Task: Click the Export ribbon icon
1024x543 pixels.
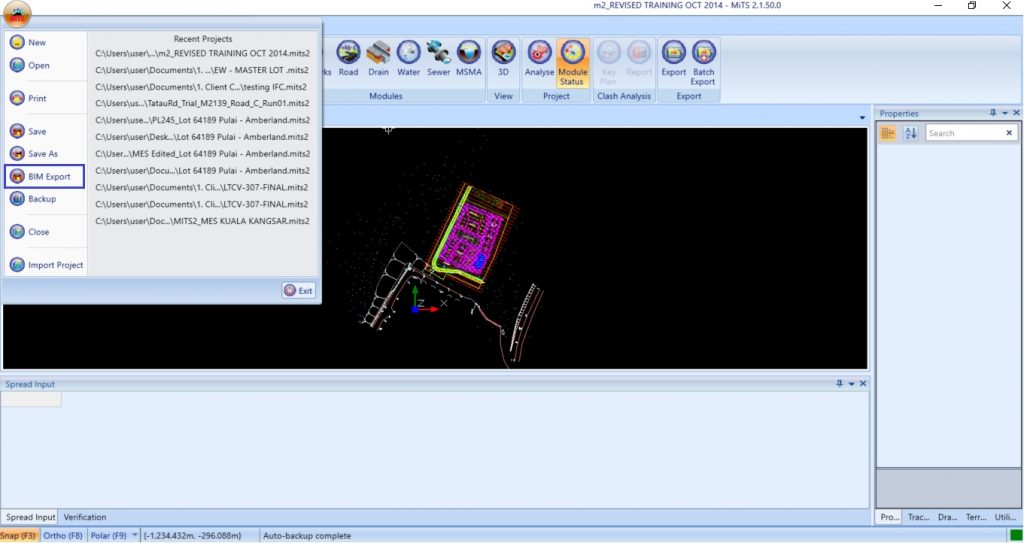Action: (x=673, y=59)
